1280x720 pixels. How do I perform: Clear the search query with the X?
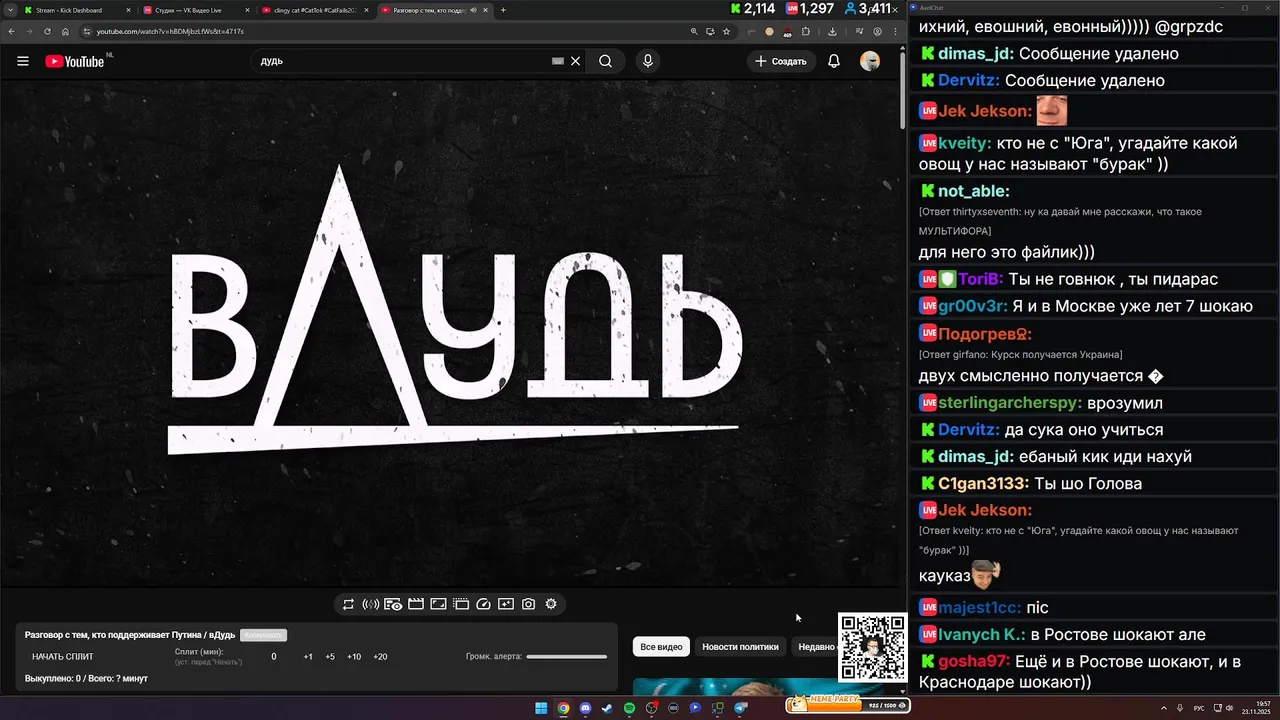575,61
